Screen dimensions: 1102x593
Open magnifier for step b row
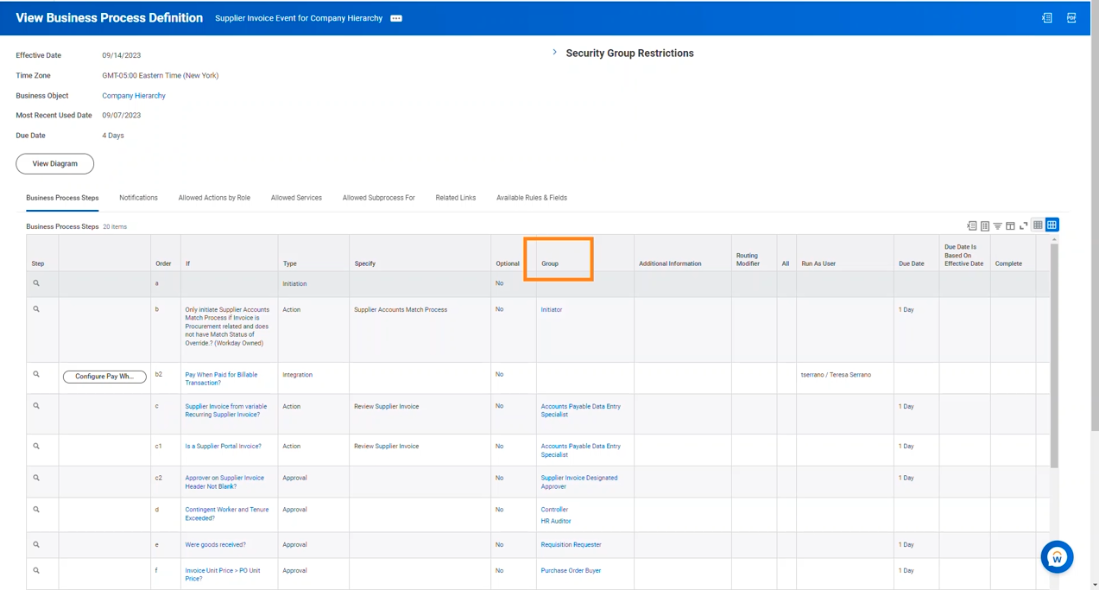click(36, 310)
